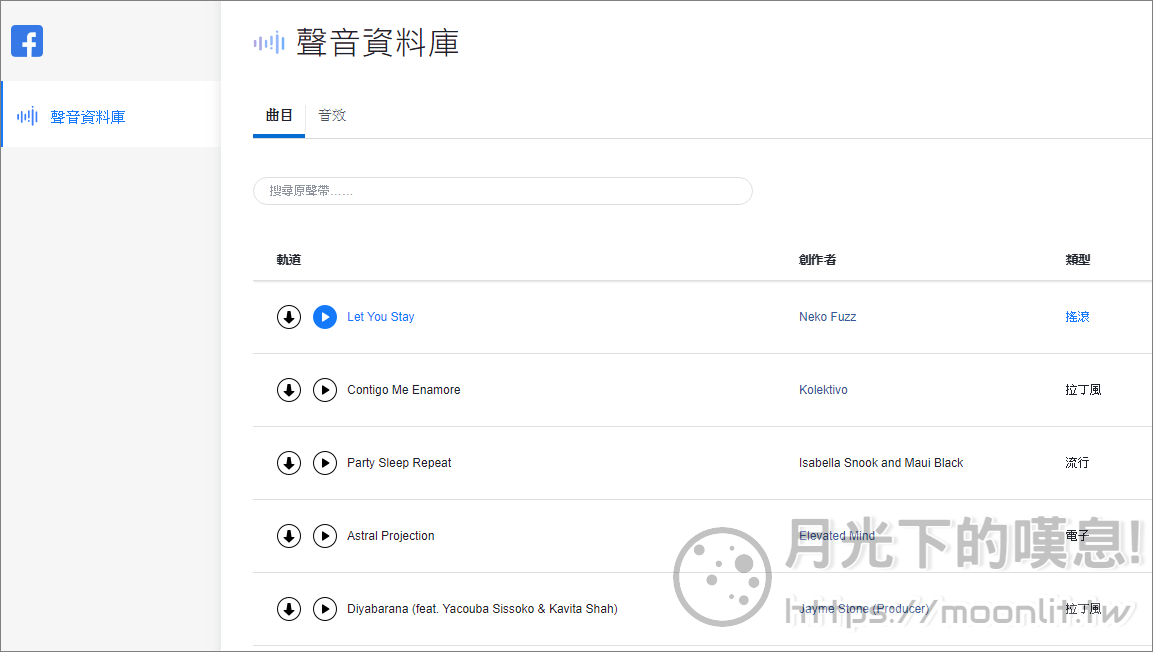The width and height of the screenshot is (1153, 652).
Task: Download Contigo Me Enamore
Action: click(289, 389)
